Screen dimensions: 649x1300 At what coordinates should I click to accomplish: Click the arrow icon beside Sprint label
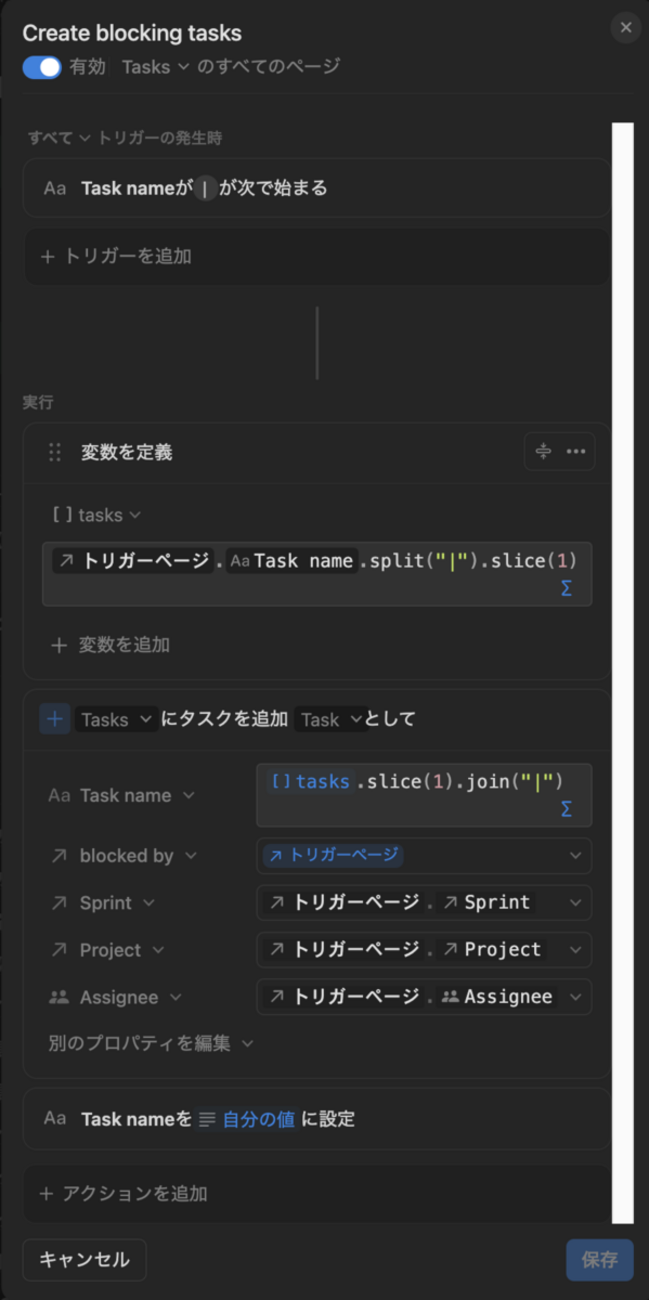click(59, 903)
